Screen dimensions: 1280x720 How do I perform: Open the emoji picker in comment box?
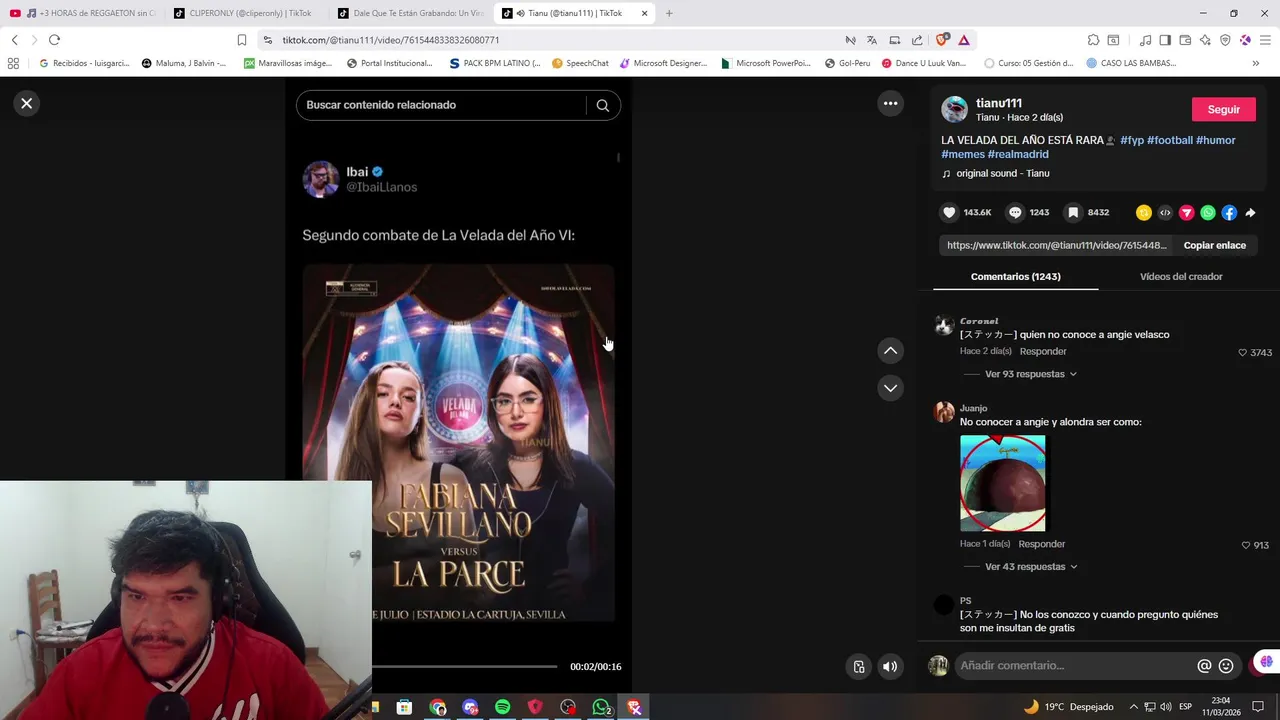[1226, 666]
